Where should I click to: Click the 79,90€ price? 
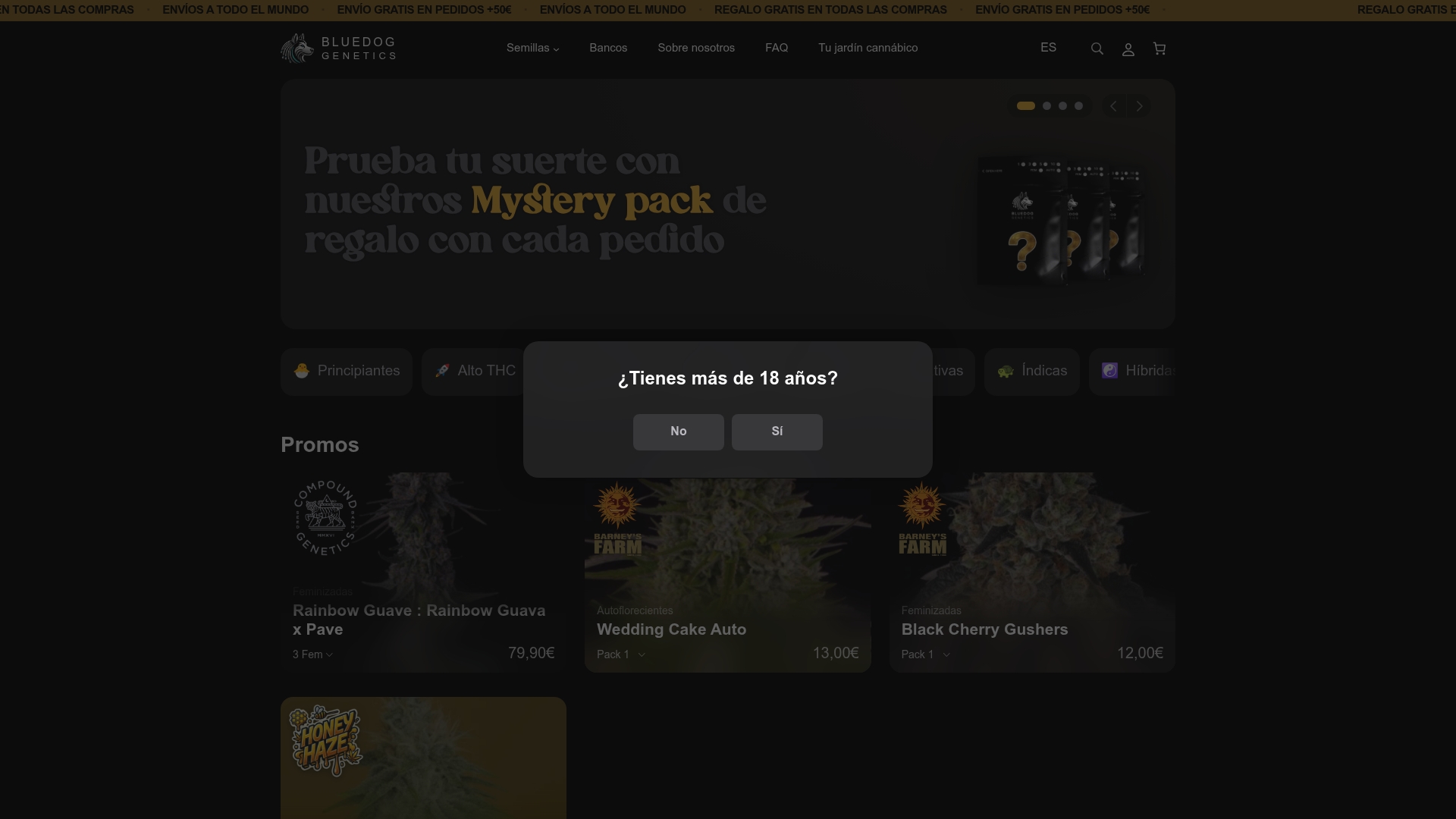pos(532,653)
